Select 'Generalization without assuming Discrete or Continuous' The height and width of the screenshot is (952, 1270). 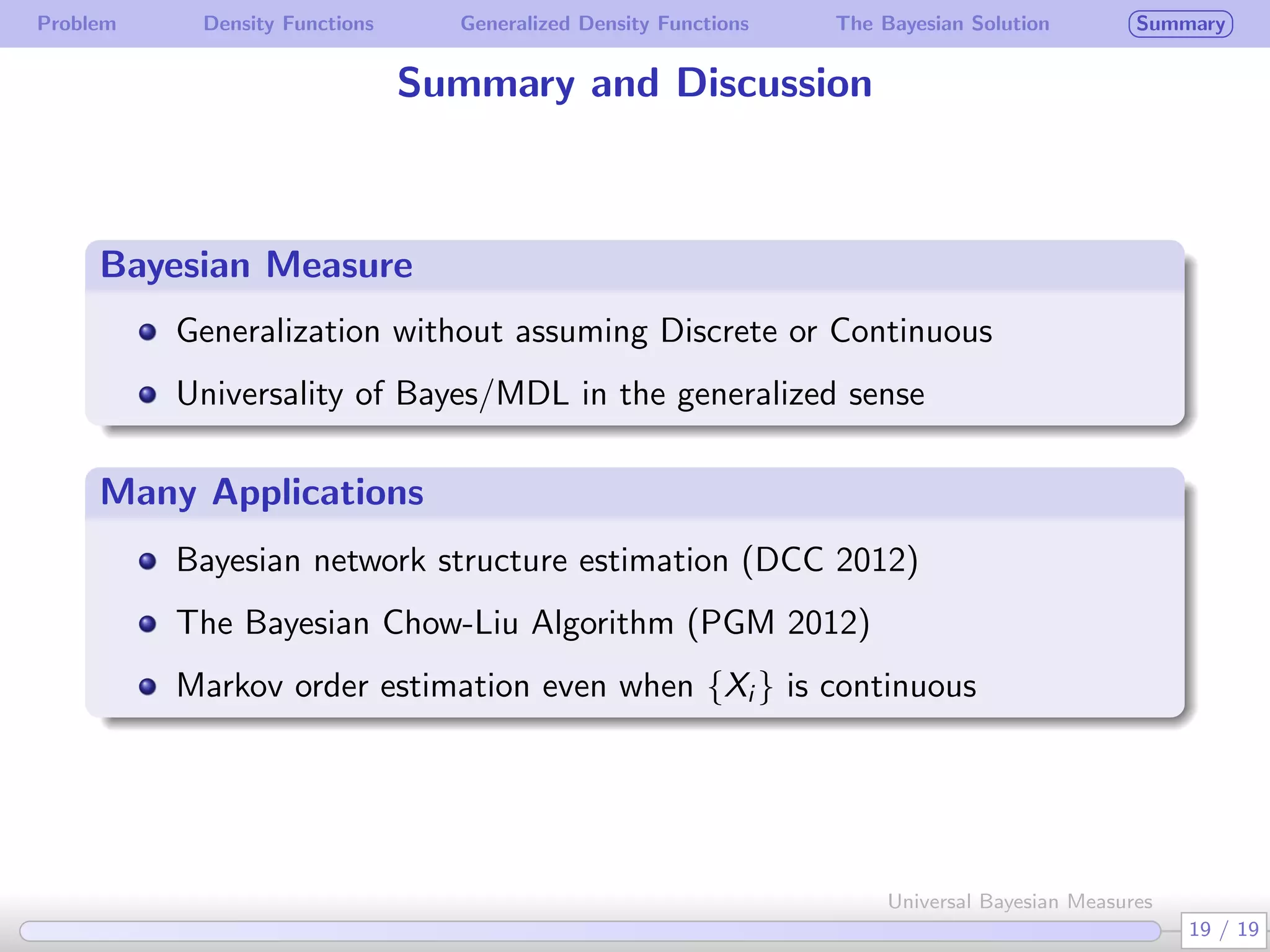click(x=584, y=331)
